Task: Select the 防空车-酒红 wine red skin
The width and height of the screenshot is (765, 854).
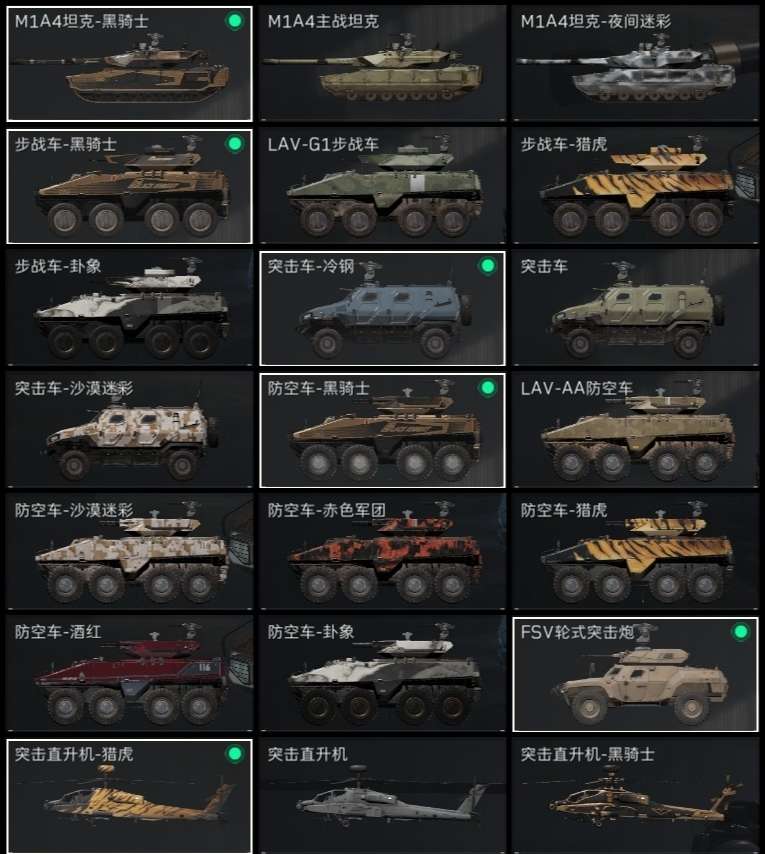Action: pos(129,674)
